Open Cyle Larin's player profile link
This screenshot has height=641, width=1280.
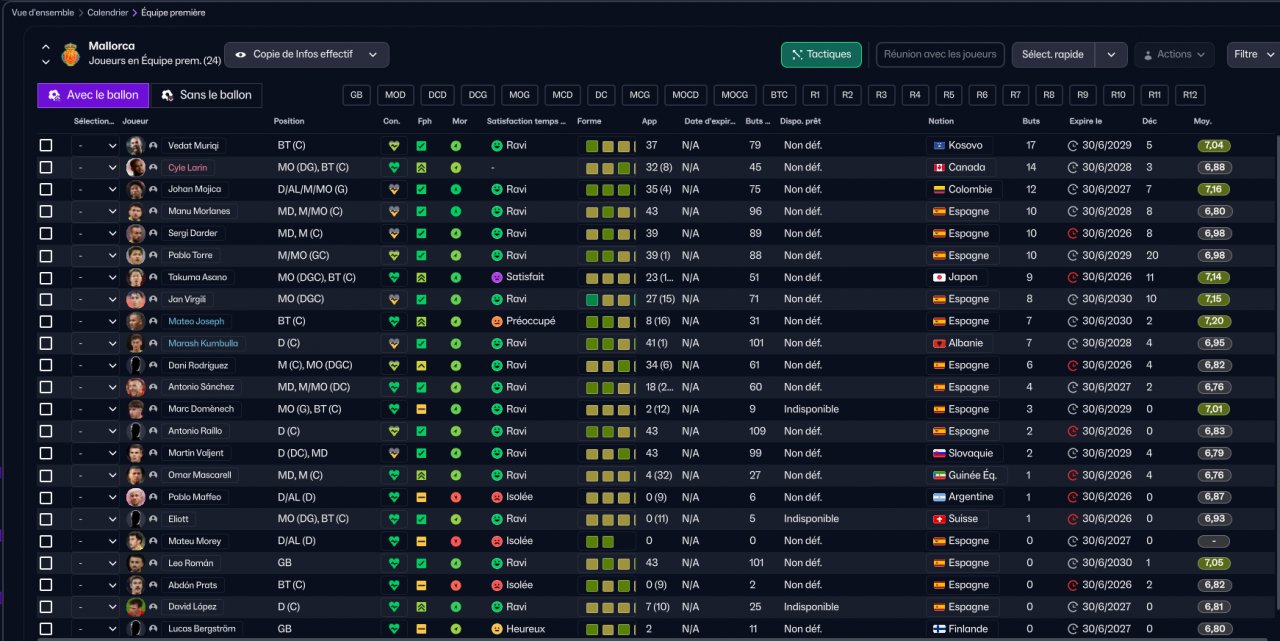(187, 167)
